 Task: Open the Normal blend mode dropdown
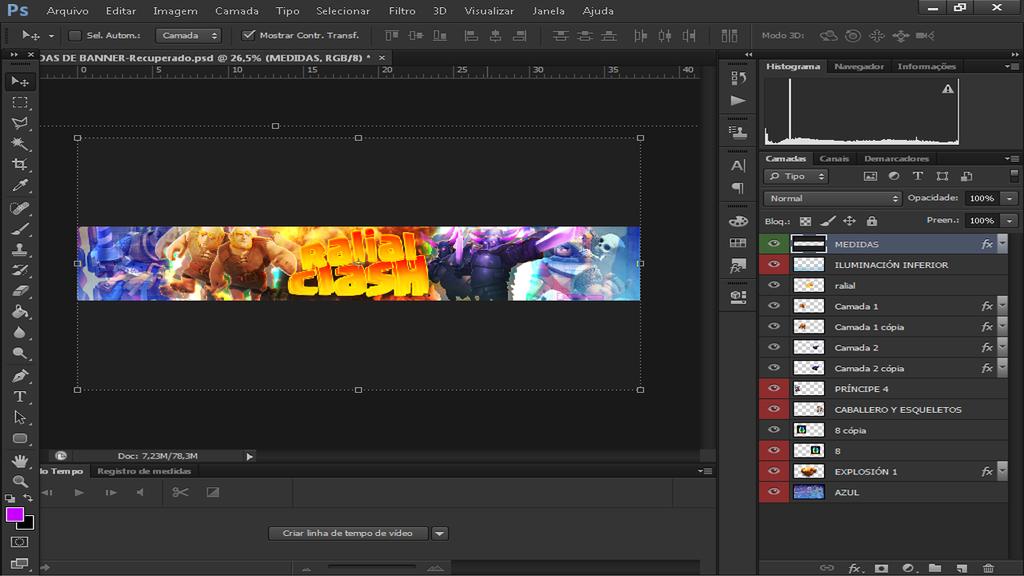(x=833, y=198)
